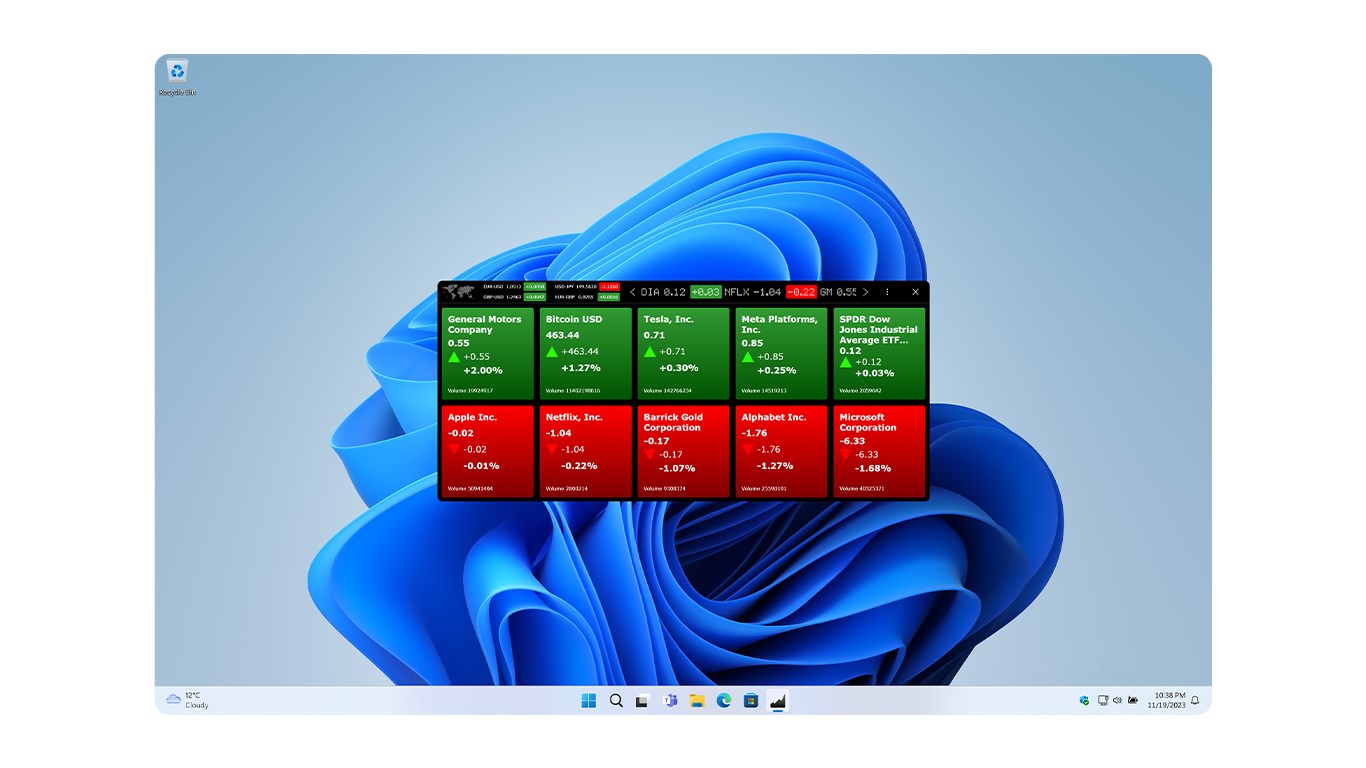Click green up arrow on Meta Platforms tile
Viewport: 1366px width, 768px height.
click(x=748, y=356)
